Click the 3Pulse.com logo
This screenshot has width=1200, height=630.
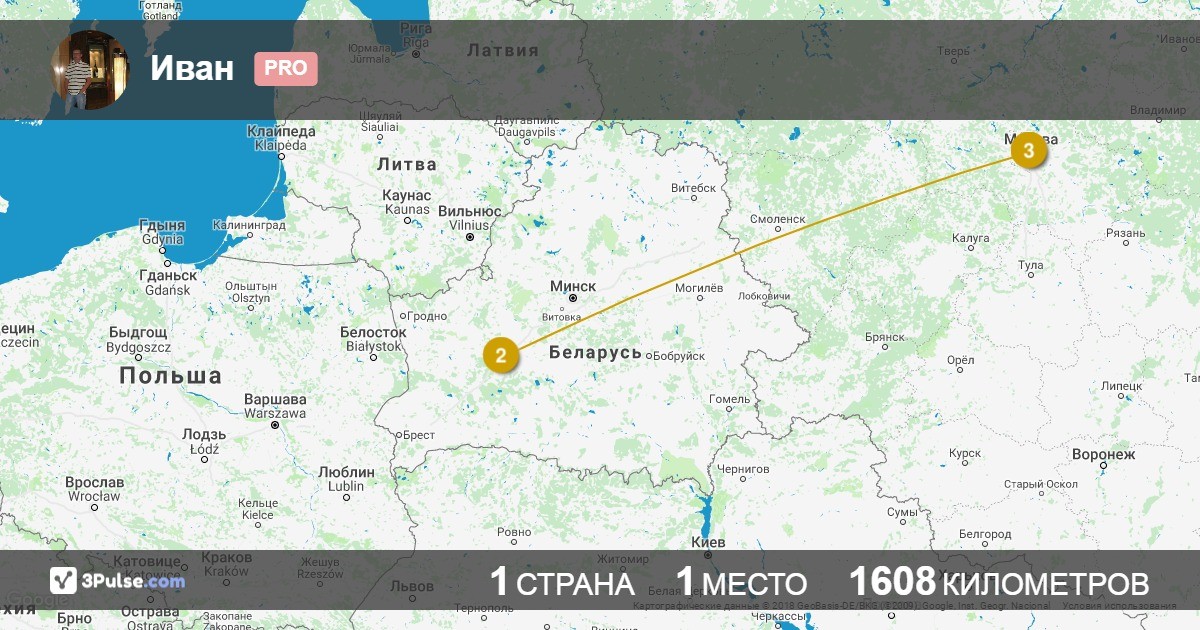117,580
